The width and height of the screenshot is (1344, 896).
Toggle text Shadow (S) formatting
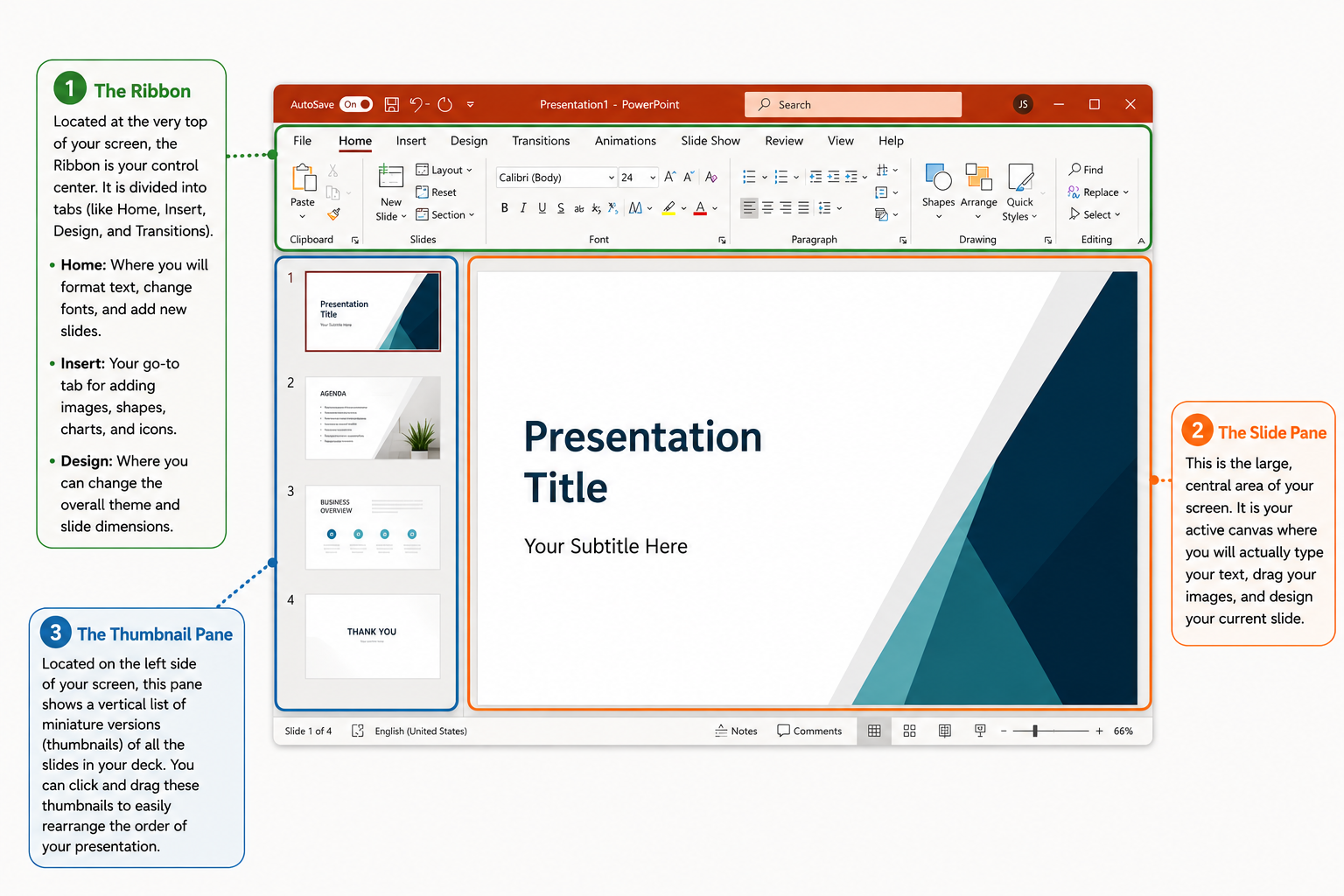561,208
